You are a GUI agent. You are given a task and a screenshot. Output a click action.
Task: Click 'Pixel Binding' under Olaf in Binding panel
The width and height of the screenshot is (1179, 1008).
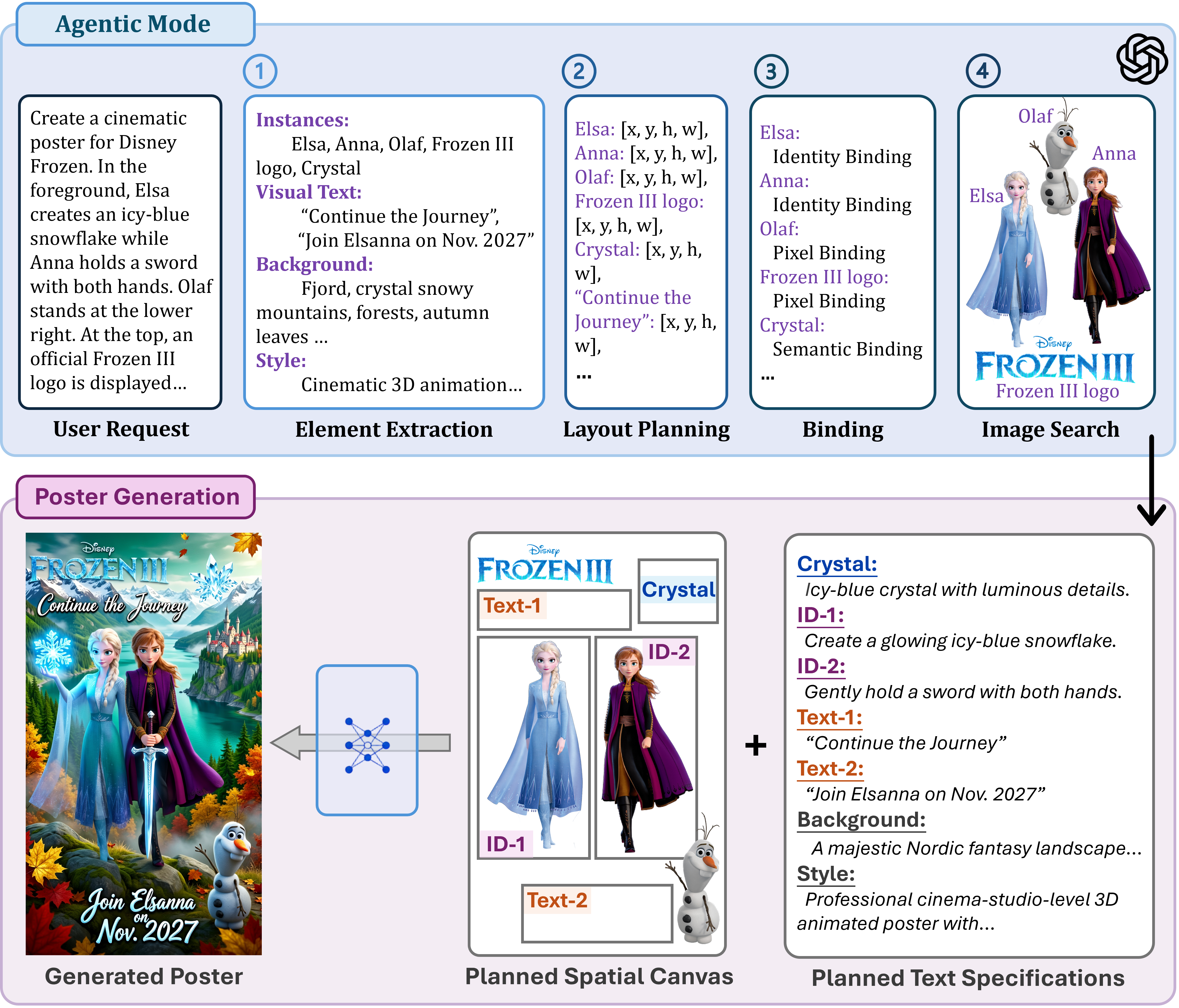click(829, 253)
